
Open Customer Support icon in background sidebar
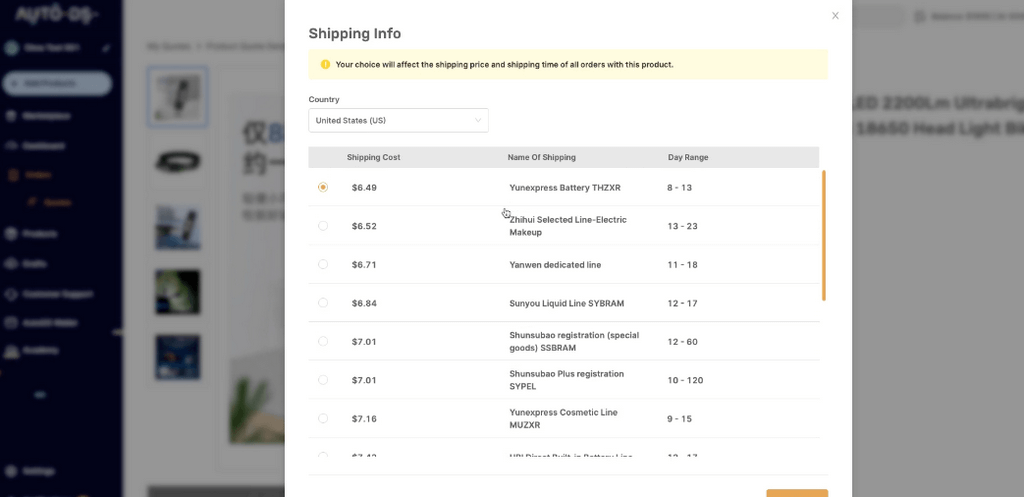click(x=10, y=294)
